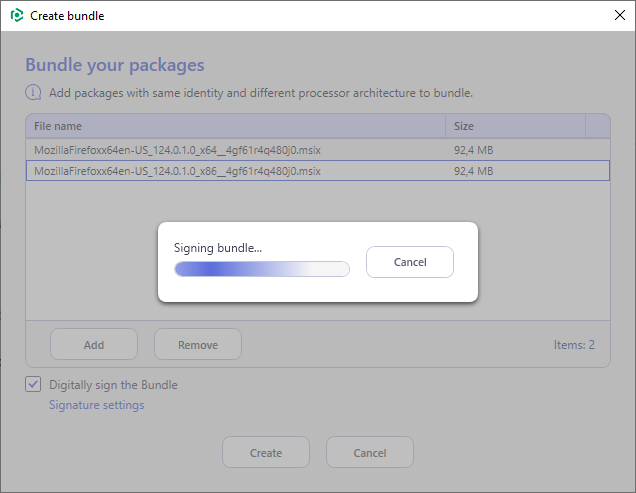Click the Bundle your packages heading
The image size is (636, 493).
click(x=115, y=65)
